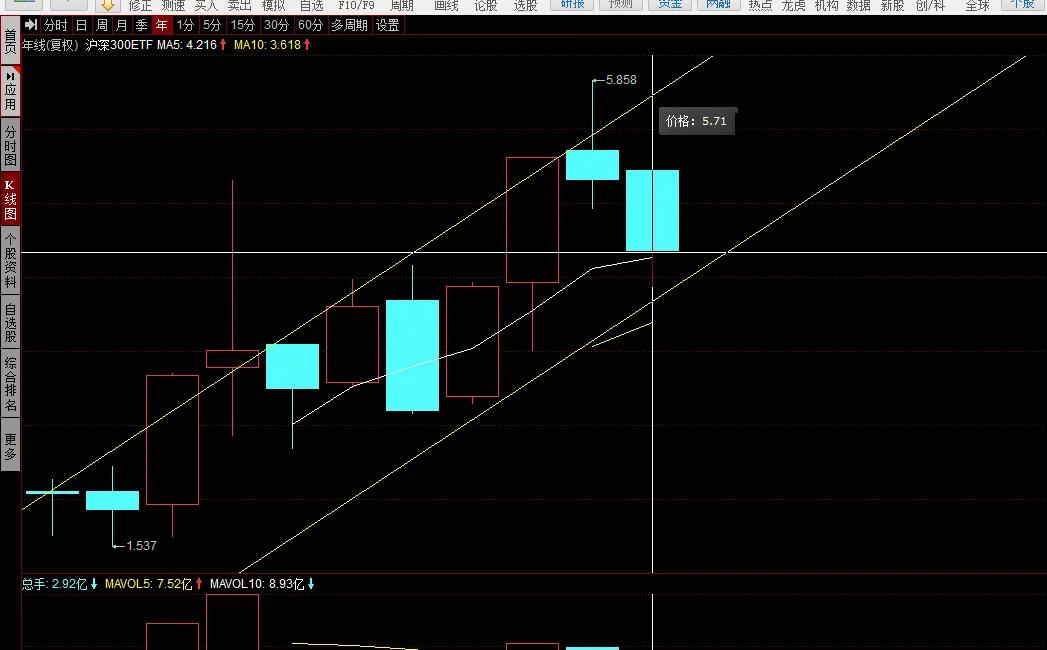
Task: Click the 模拟 toolbar item
Action: click(x=273, y=5)
